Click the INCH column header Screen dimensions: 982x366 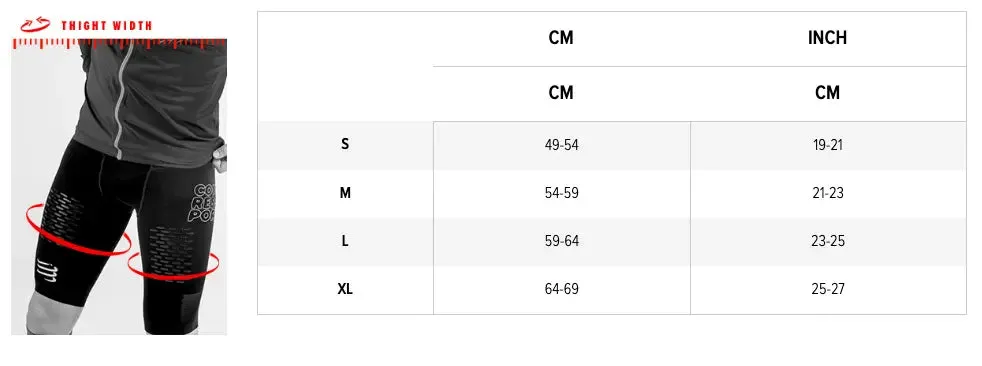tap(827, 38)
